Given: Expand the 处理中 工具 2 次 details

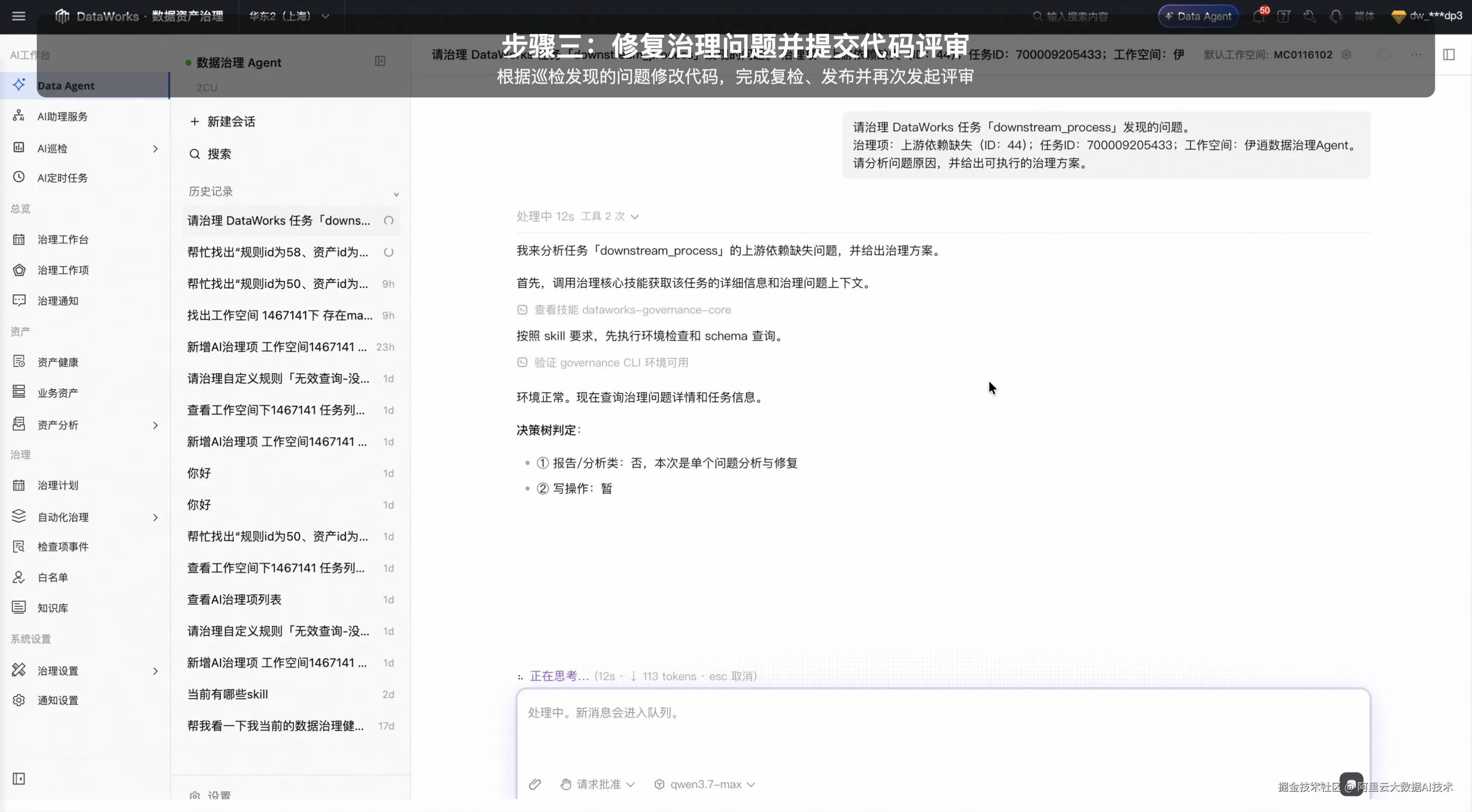Looking at the screenshot, I should coord(578,216).
